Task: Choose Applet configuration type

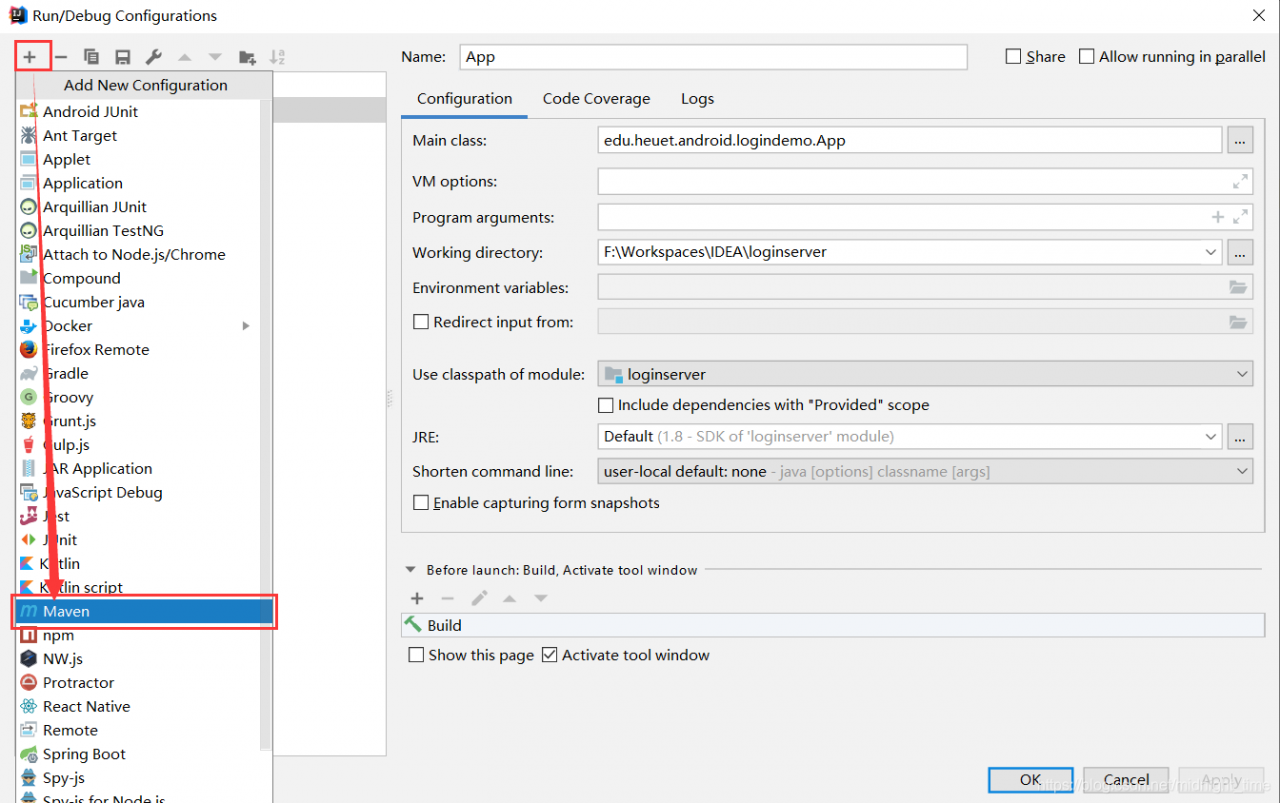Action: [x=138, y=160]
